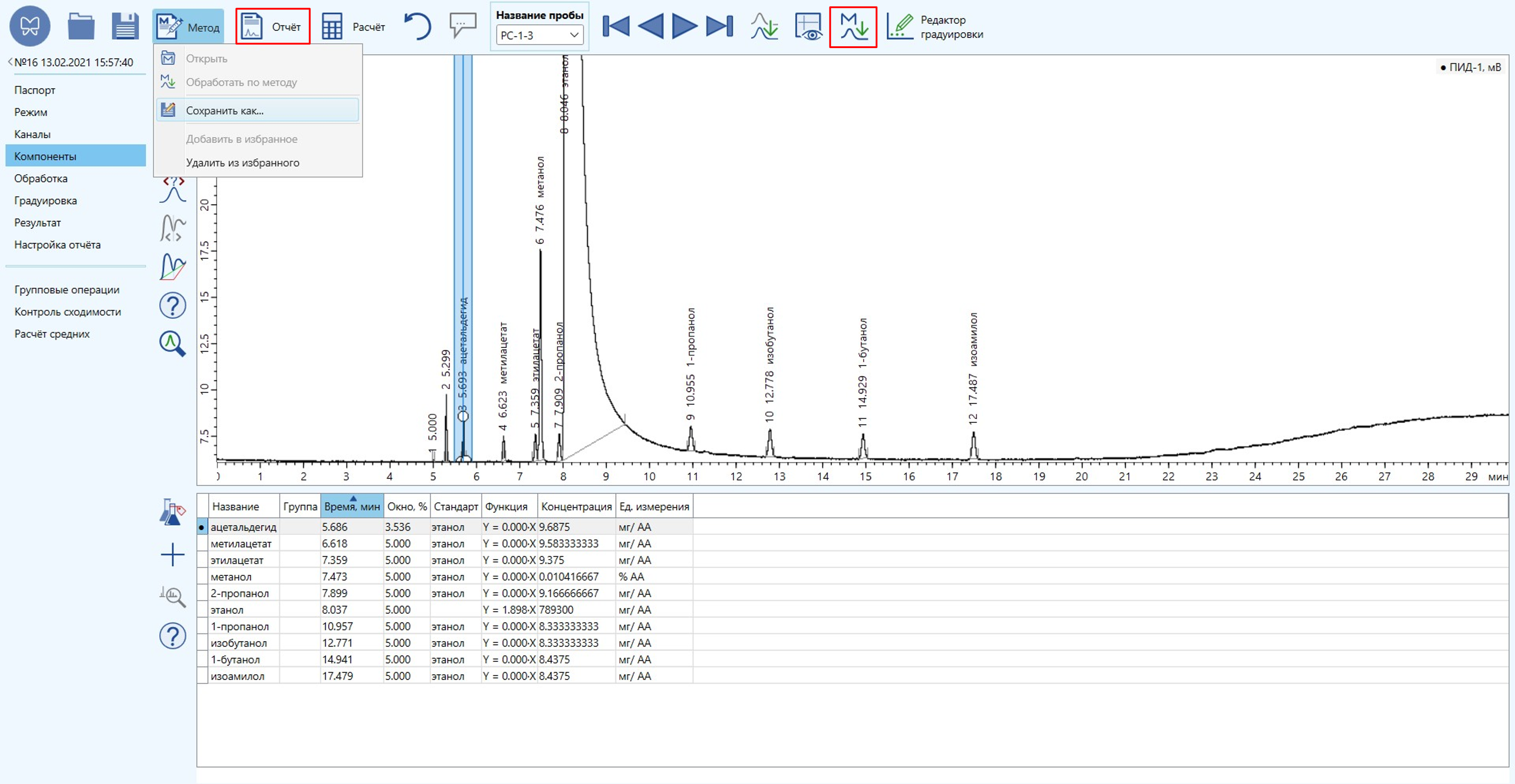Screen dimensions: 1515x784
Task: Choose Сохранить как... in the Метод menu
Action: point(225,111)
